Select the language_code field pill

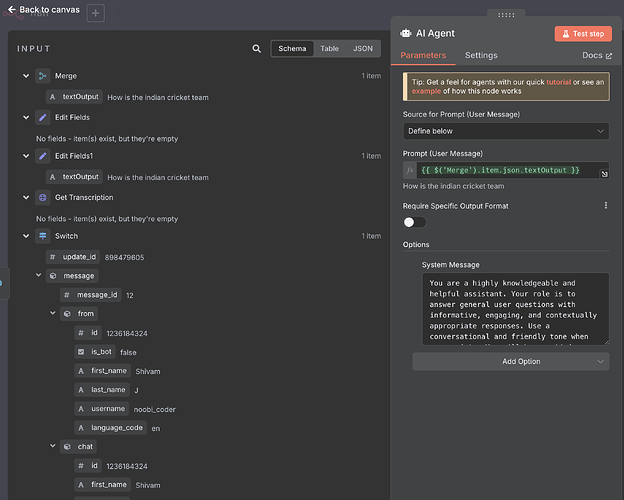point(111,428)
